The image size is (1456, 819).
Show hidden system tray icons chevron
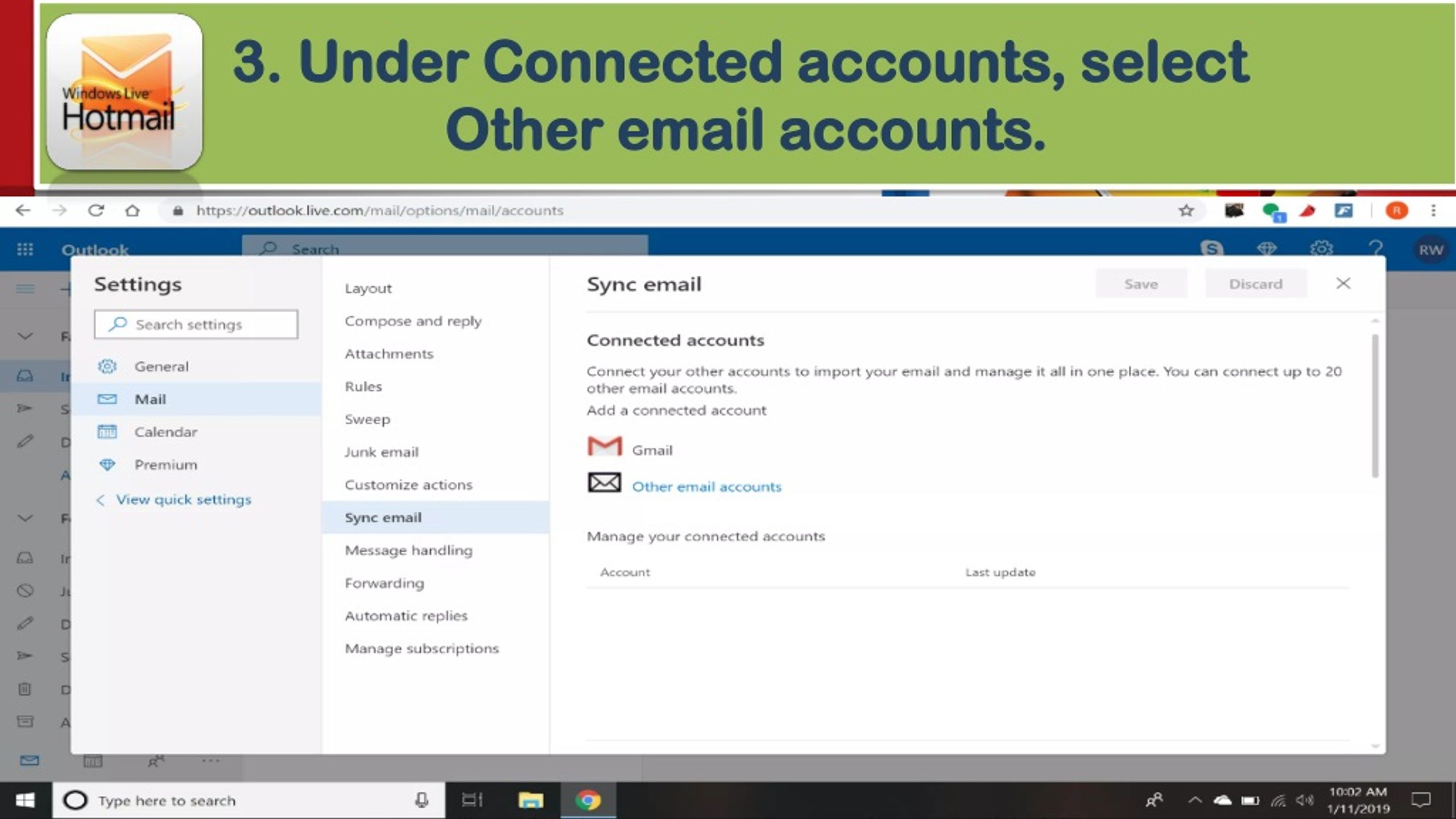tap(1195, 801)
